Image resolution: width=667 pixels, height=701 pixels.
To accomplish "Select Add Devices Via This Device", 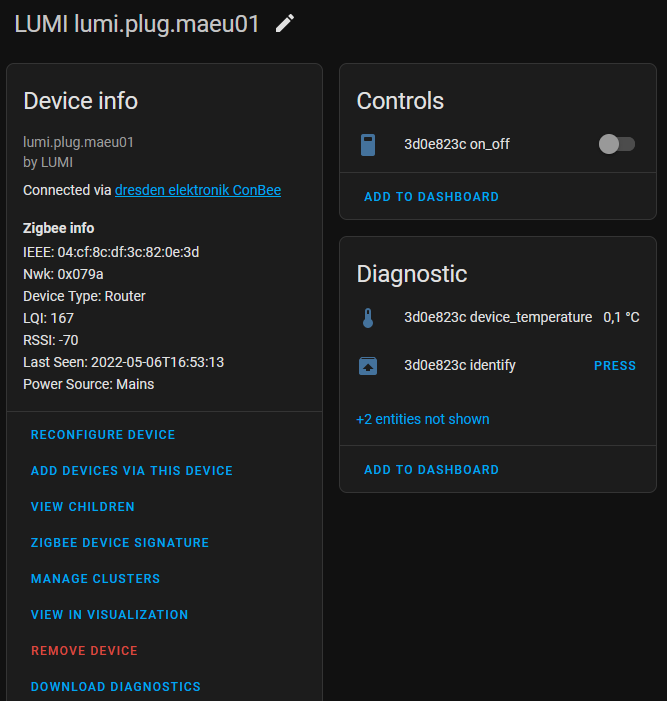I will [132, 471].
